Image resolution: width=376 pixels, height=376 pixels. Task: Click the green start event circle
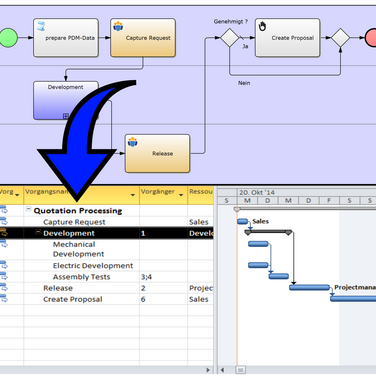click(8, 38)
